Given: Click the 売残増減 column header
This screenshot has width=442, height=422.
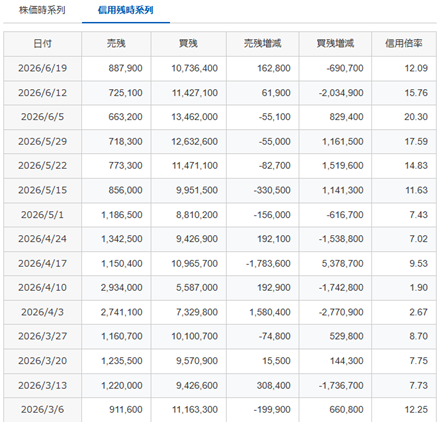Looking at the screenshot, I should click(x=263, y=44).
